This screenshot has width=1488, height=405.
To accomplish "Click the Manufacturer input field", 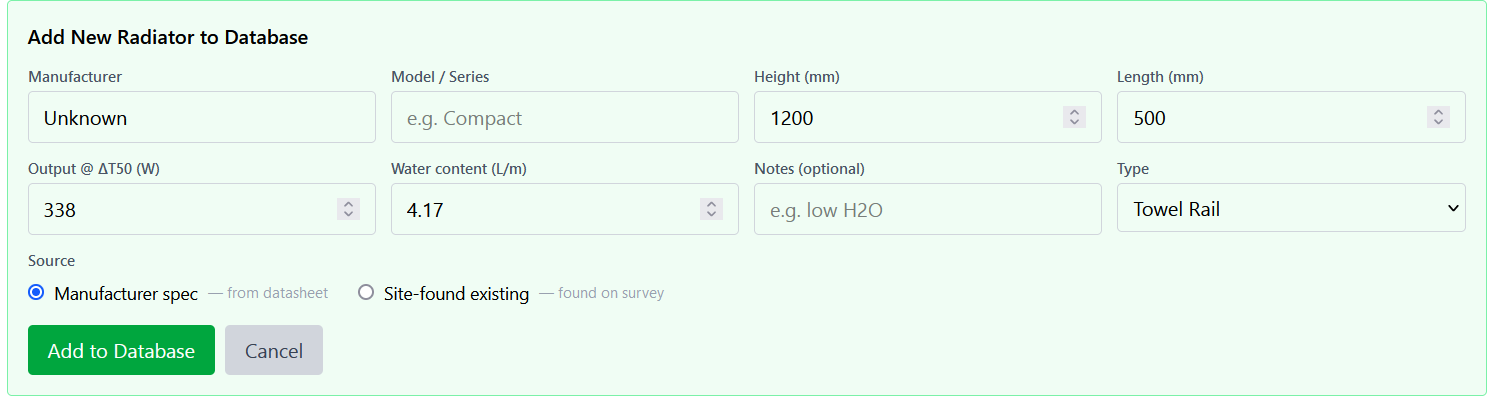I will pos(201,118).
